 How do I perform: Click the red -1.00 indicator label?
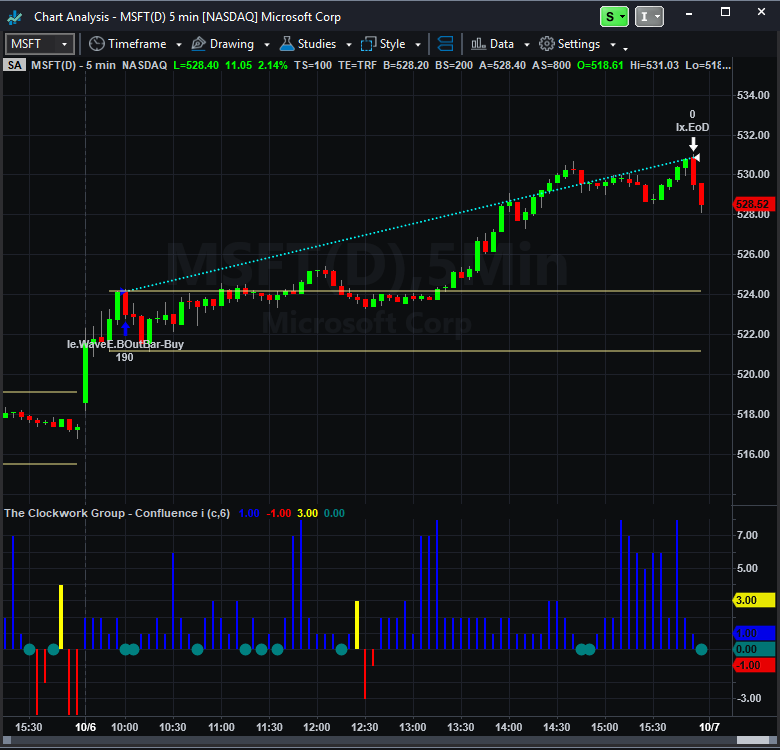[754, 665]
